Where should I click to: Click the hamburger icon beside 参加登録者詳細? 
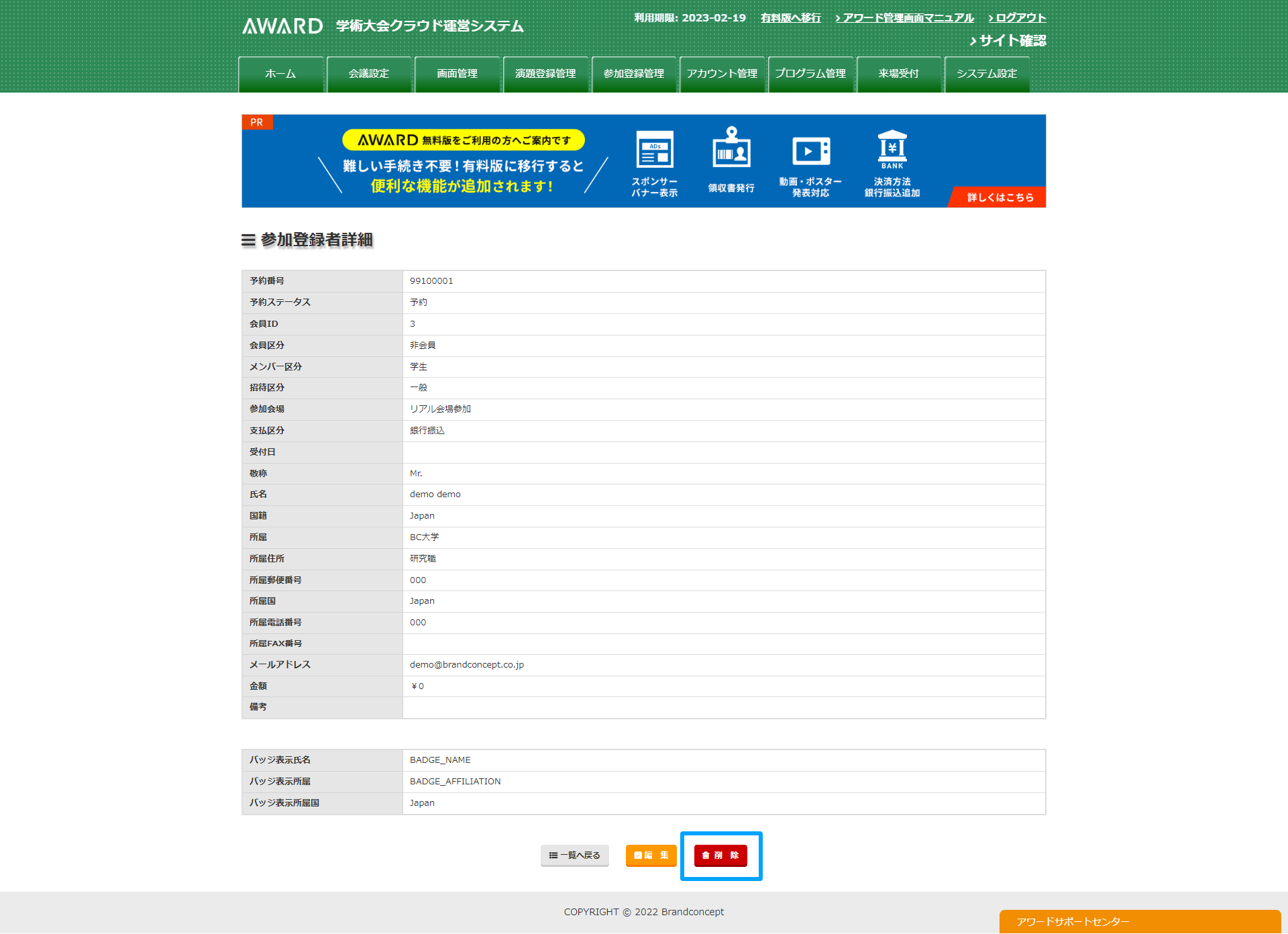(x=248, y=240)
